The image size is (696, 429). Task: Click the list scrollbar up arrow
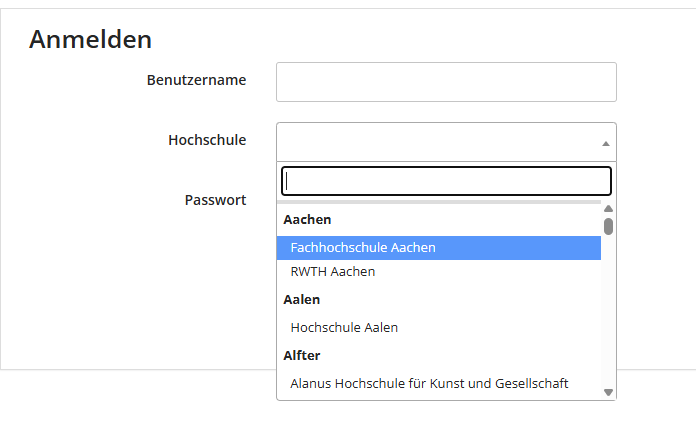608,209
